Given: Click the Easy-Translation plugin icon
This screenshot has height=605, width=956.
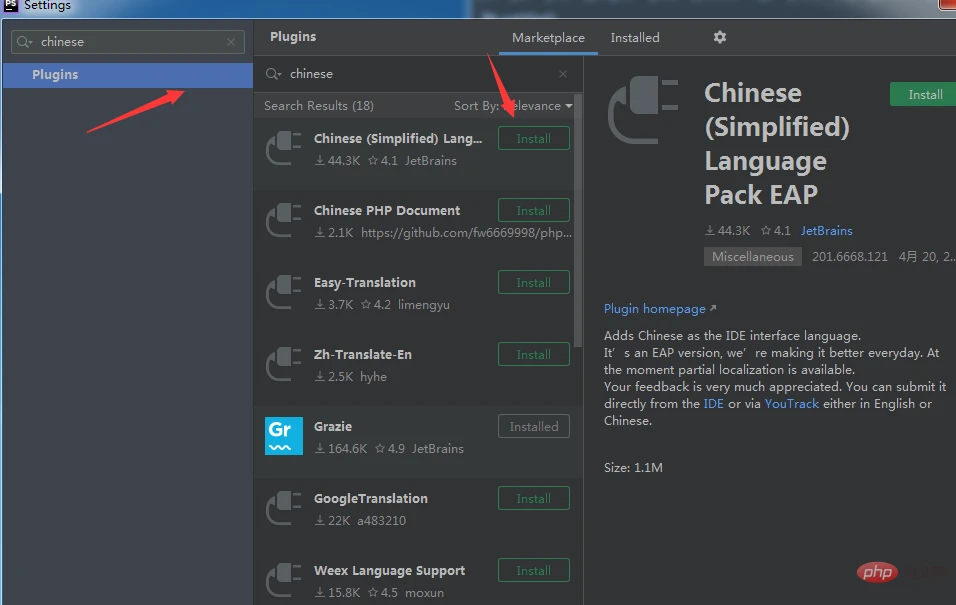Looking at the screenshot, I should click(284, 292).
